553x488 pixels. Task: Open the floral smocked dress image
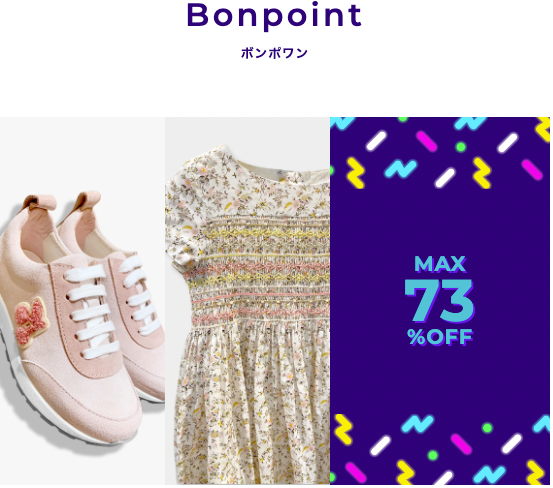coord(247,301)
